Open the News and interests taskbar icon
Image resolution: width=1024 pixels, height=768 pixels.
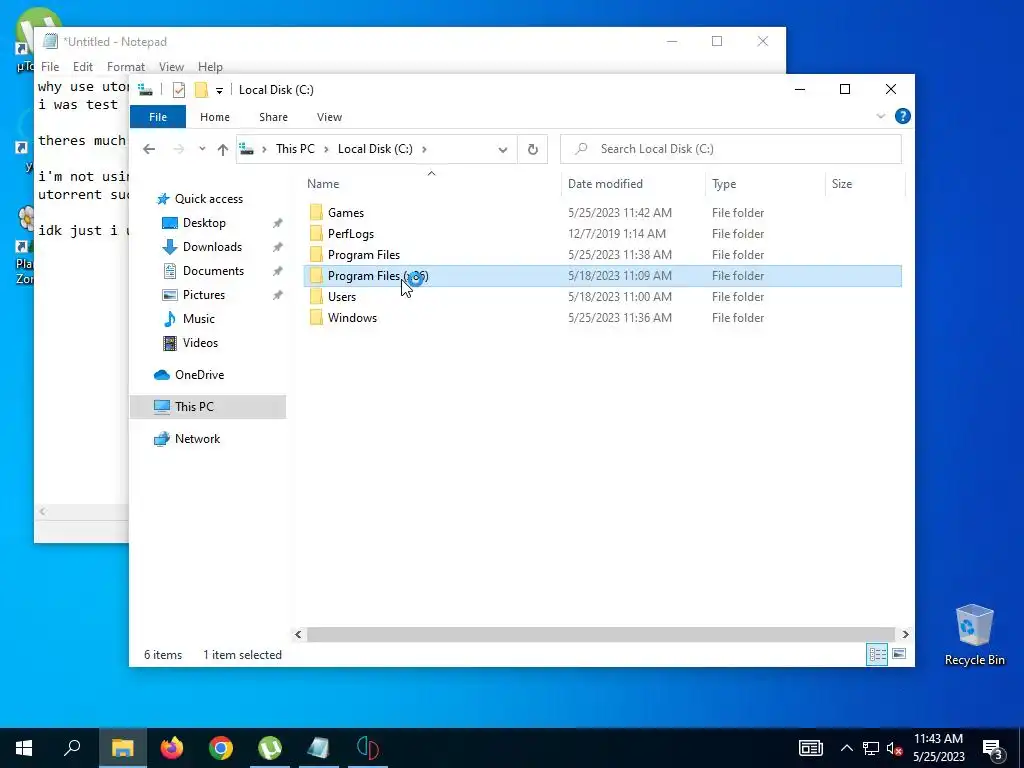(810, 748)
